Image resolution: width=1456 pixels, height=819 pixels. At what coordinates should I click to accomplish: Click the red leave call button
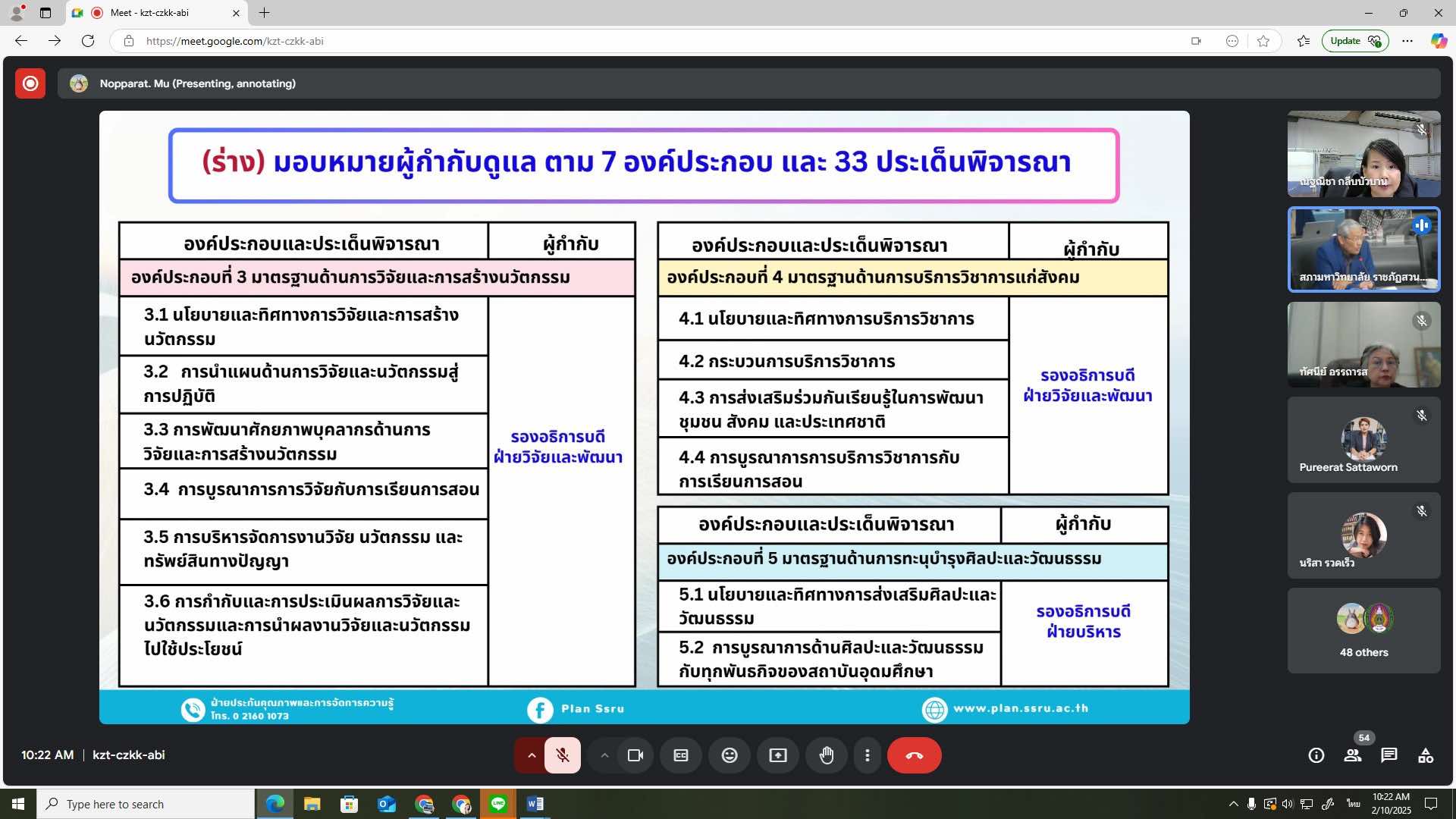pyautogui.click(x=915, y=755)
